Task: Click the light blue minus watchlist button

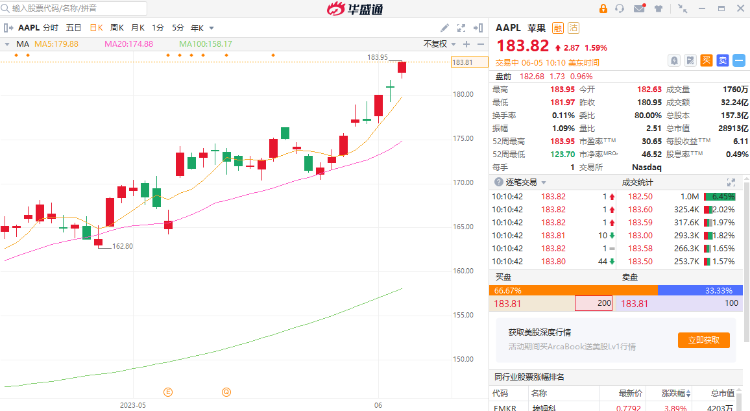Action: point(739,60)
